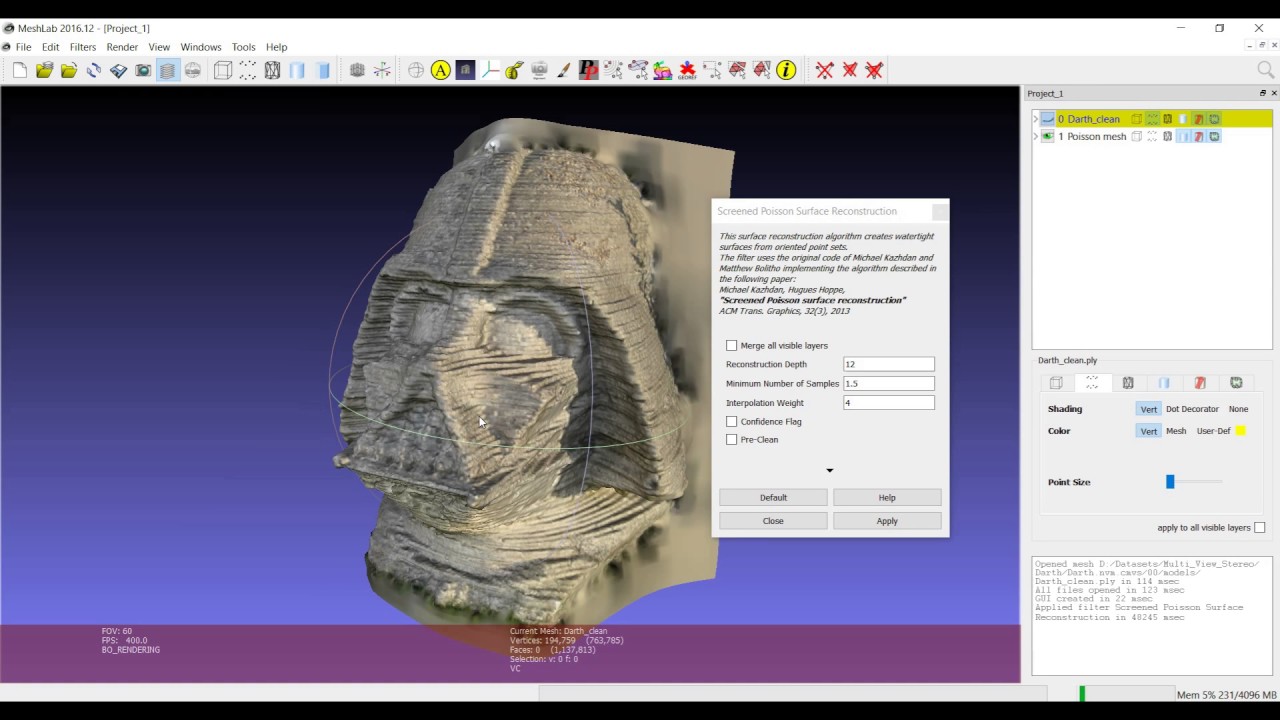Image resolution: width=1280 pixels, height=720 pixels.
Task: Open the Render menu
Action: tap(122, 47)
